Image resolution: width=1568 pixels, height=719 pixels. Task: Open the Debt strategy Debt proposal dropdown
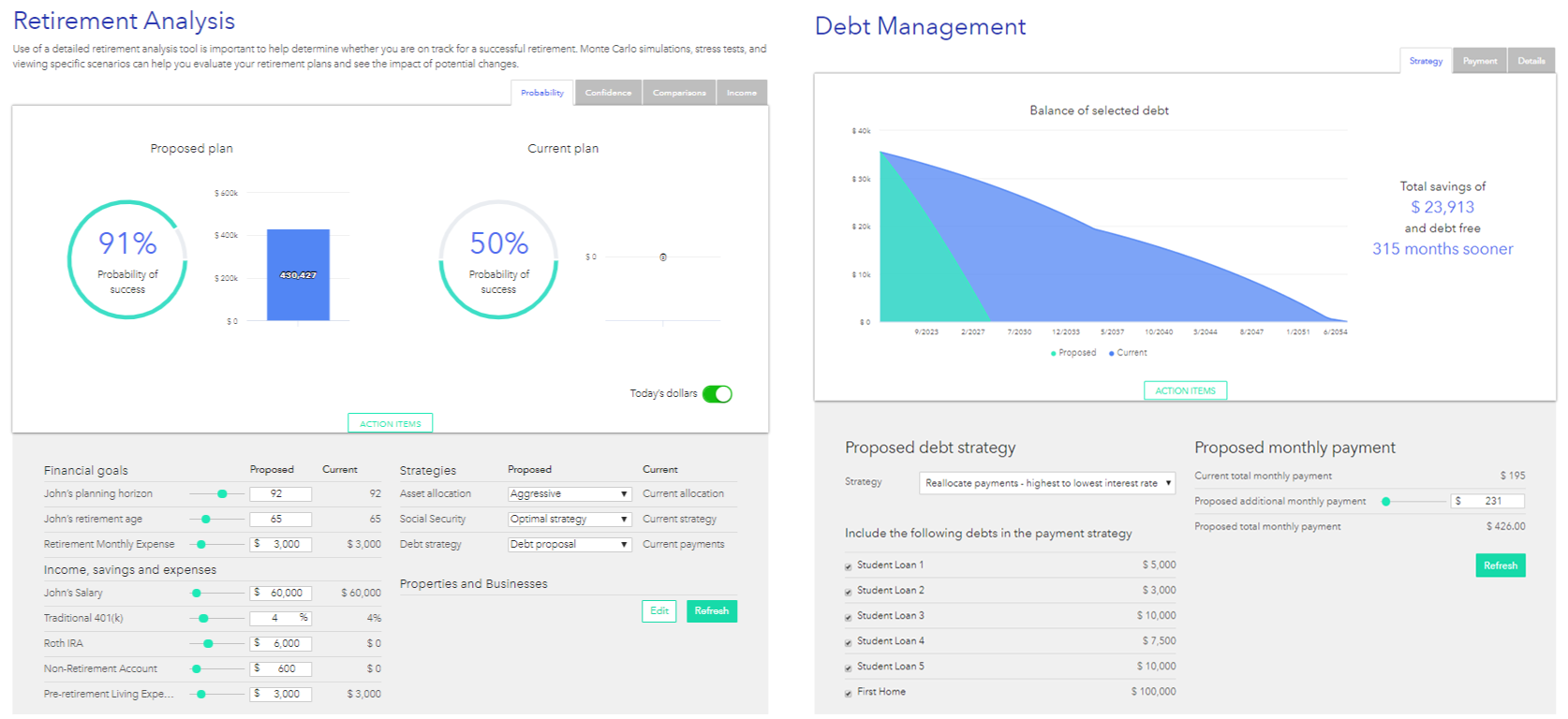pyautogui.click(x=570, y=545)
